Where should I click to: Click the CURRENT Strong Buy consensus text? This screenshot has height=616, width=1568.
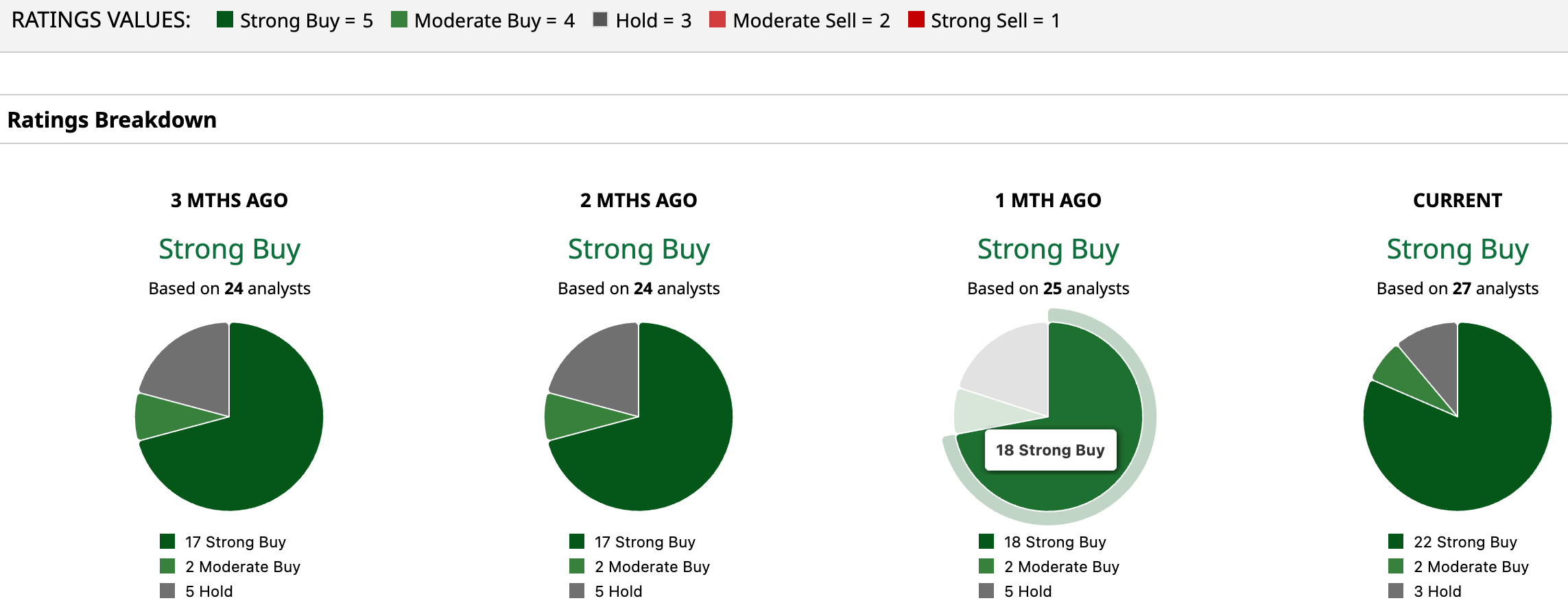1457,249
